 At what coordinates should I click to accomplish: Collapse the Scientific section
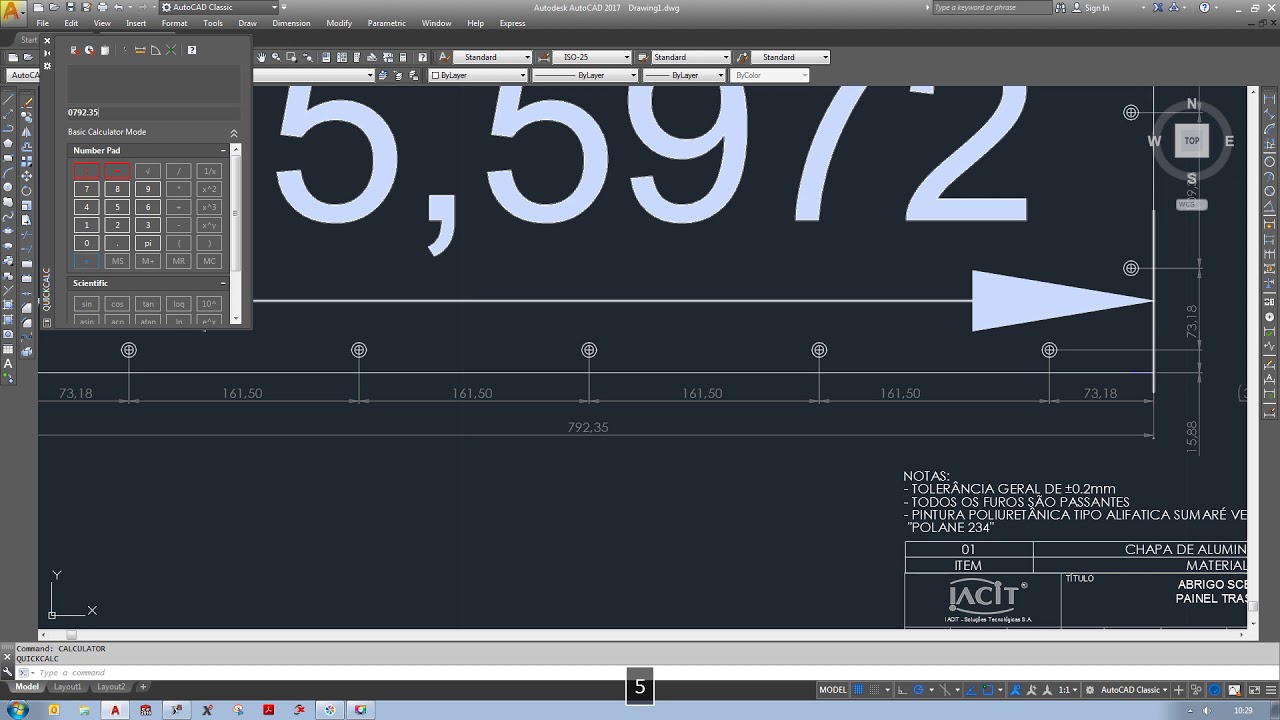[x=223, y=283]
